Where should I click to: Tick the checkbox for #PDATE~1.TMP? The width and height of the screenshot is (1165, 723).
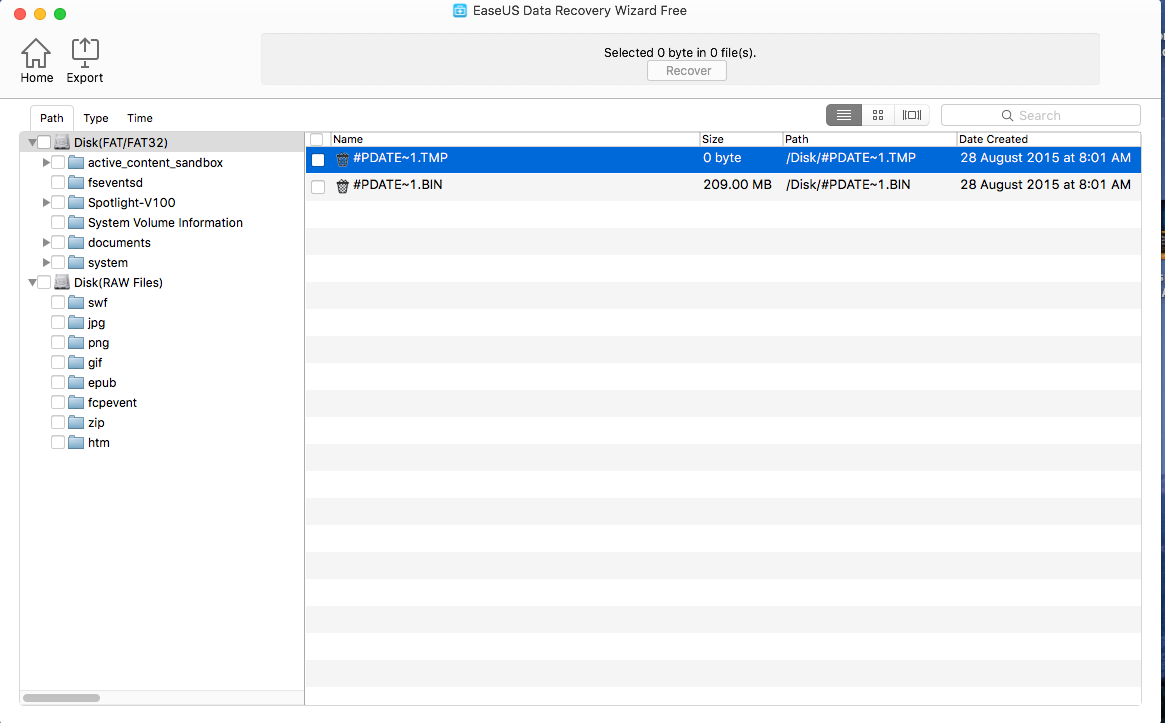[318, 160]
